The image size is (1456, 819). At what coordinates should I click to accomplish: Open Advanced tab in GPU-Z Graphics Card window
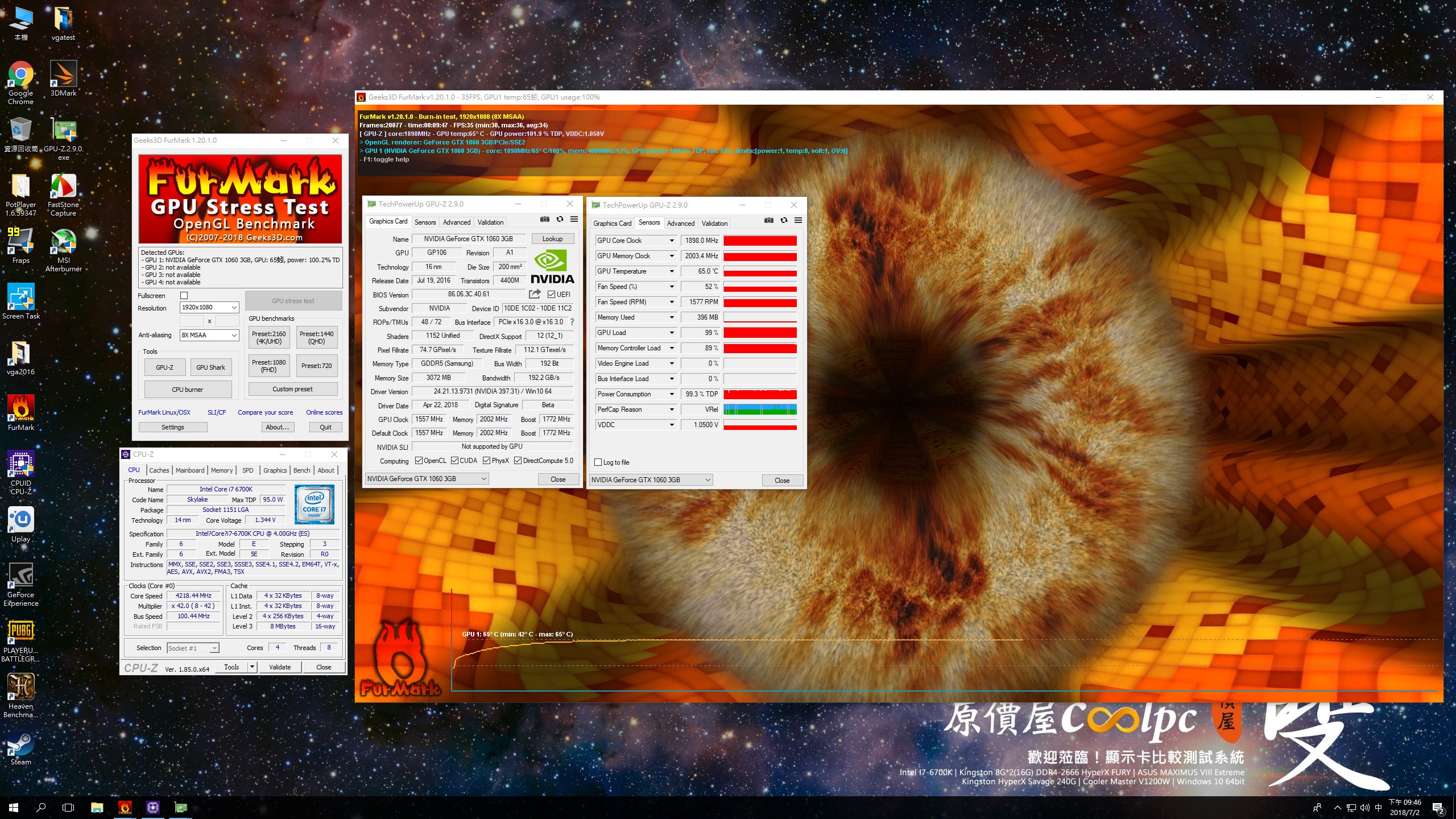(457, 222)
